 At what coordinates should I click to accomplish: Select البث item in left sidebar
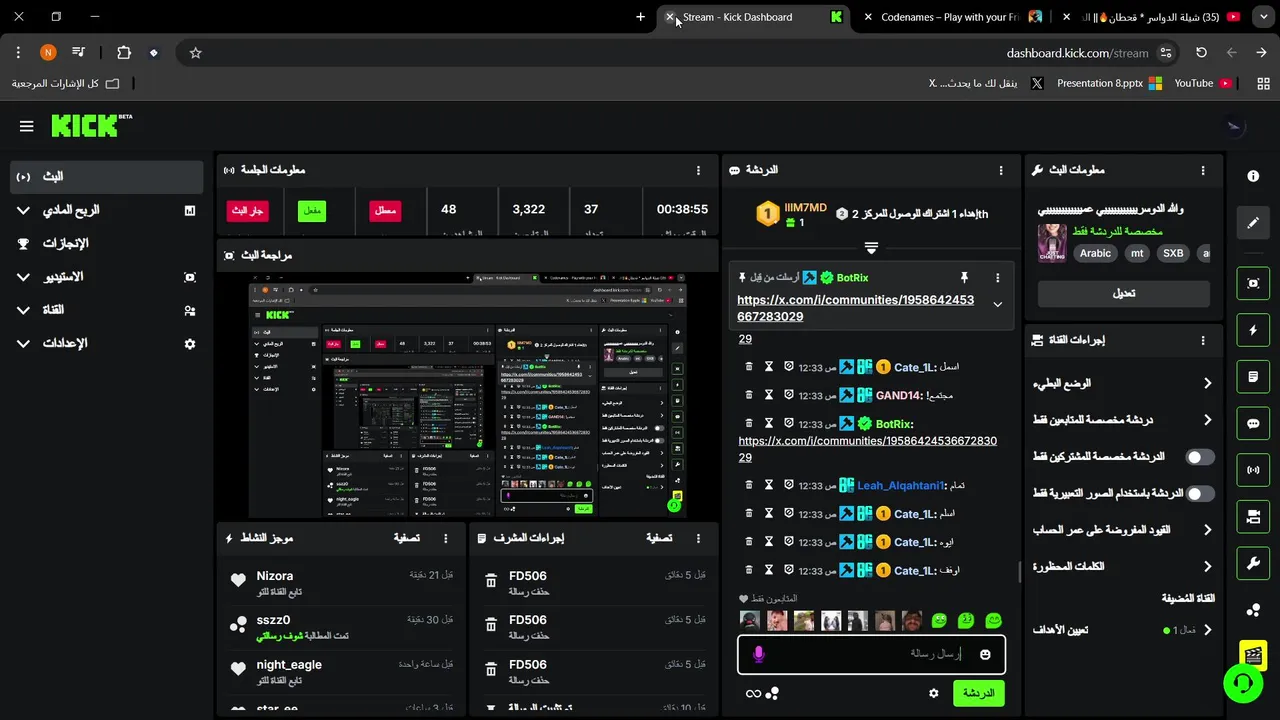pos(107,177)
